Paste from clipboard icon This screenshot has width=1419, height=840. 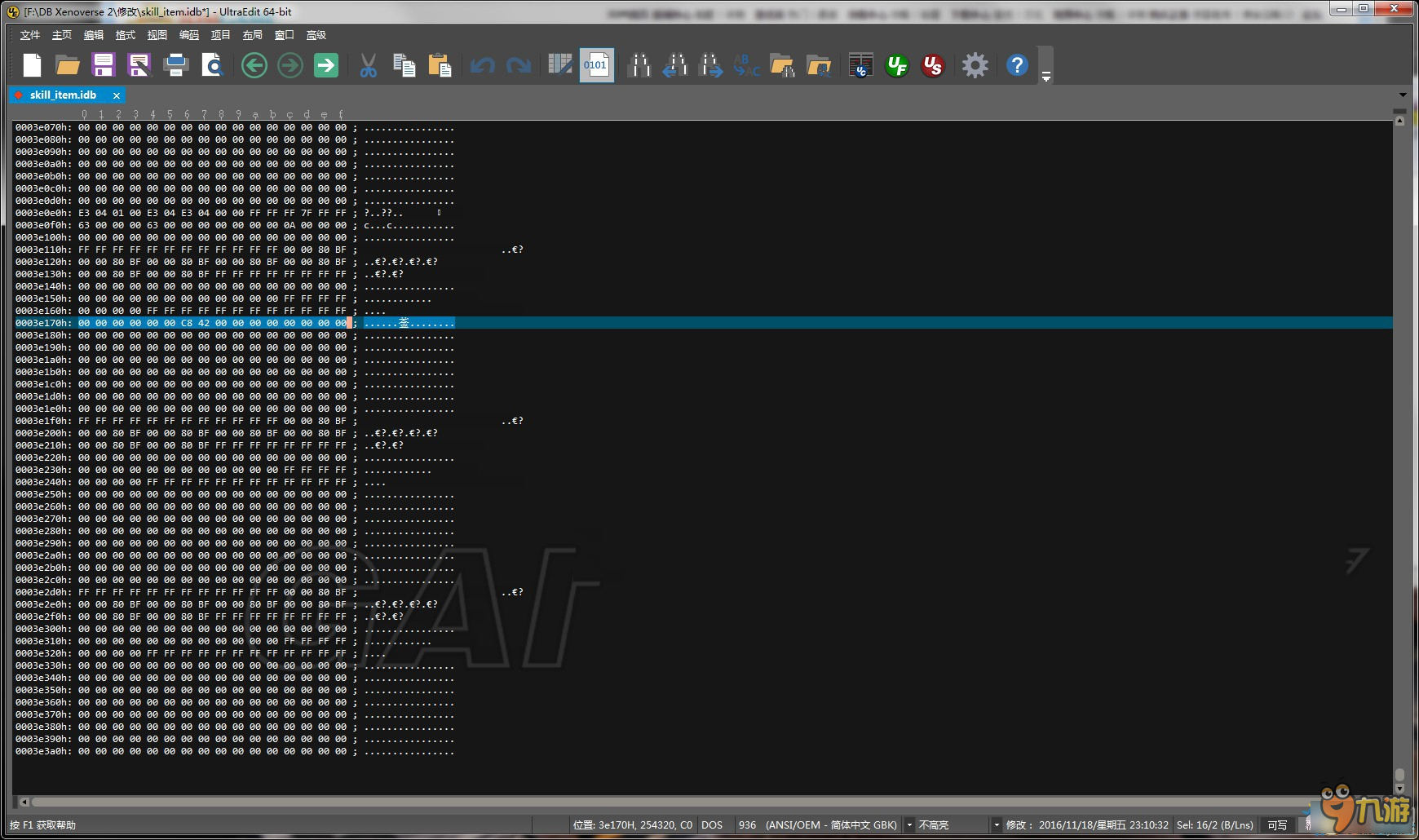click(x=440, y=65)
